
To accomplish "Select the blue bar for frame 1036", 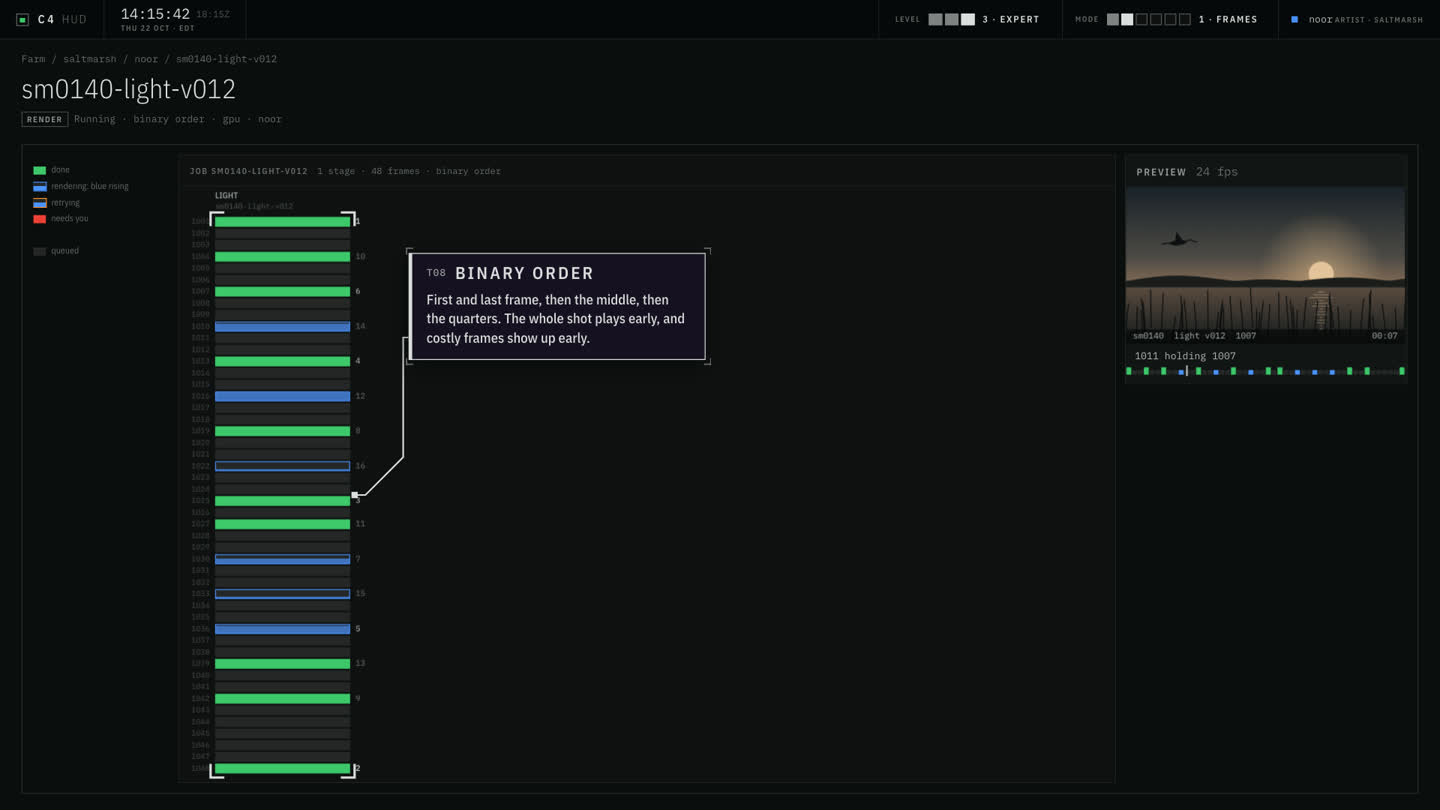I will point(283,629).
